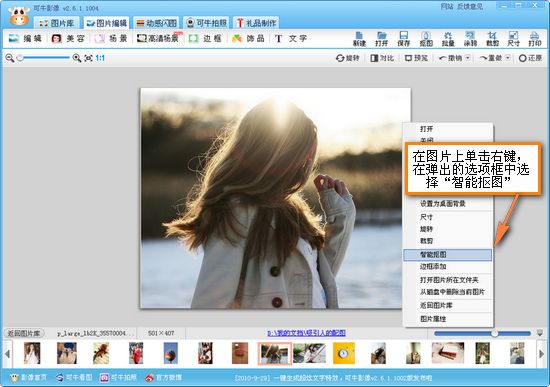This screenshot has height=387, width=550.
Task: Open the 编辑 edit category
Action: click(x=25, y=38)
